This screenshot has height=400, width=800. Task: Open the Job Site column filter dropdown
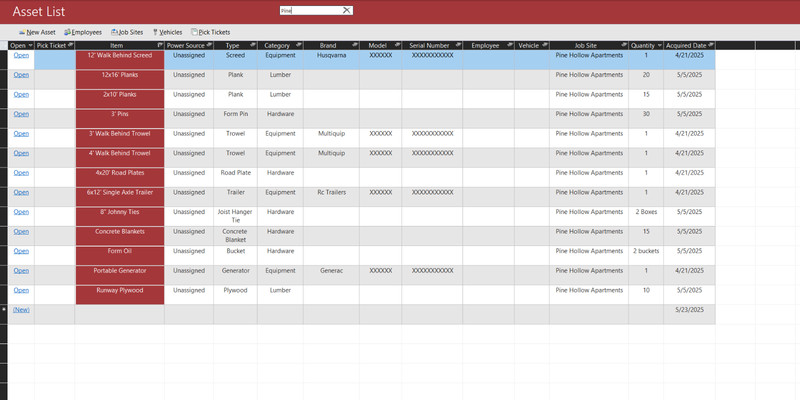624,45
